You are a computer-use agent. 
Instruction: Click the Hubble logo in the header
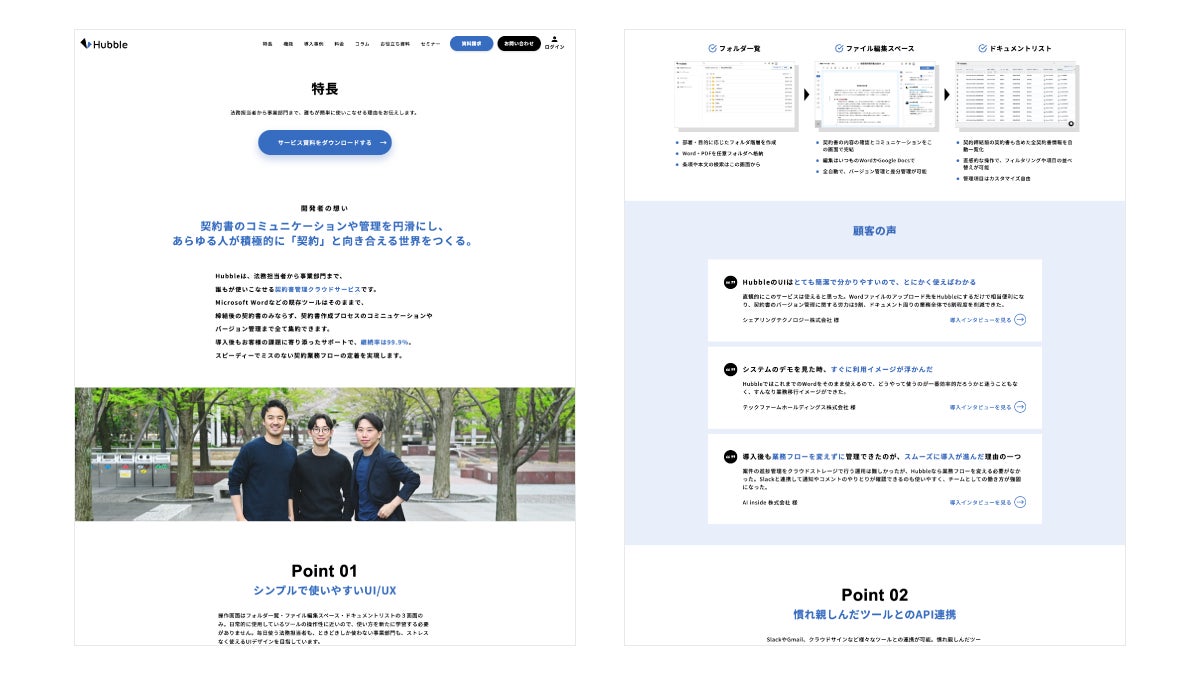pyautogui.click(x=104, y=44)
